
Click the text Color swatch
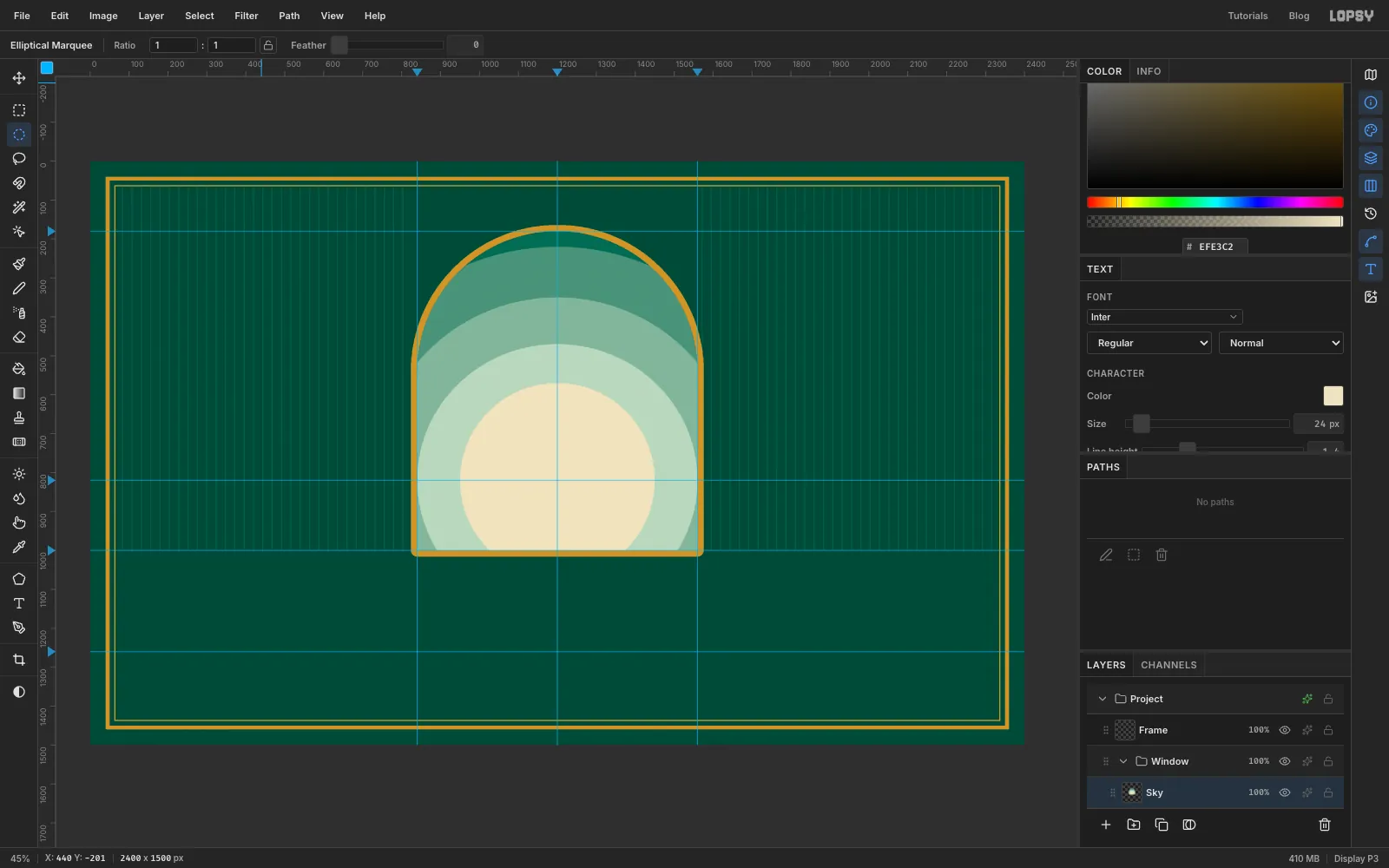point(1333,396)
